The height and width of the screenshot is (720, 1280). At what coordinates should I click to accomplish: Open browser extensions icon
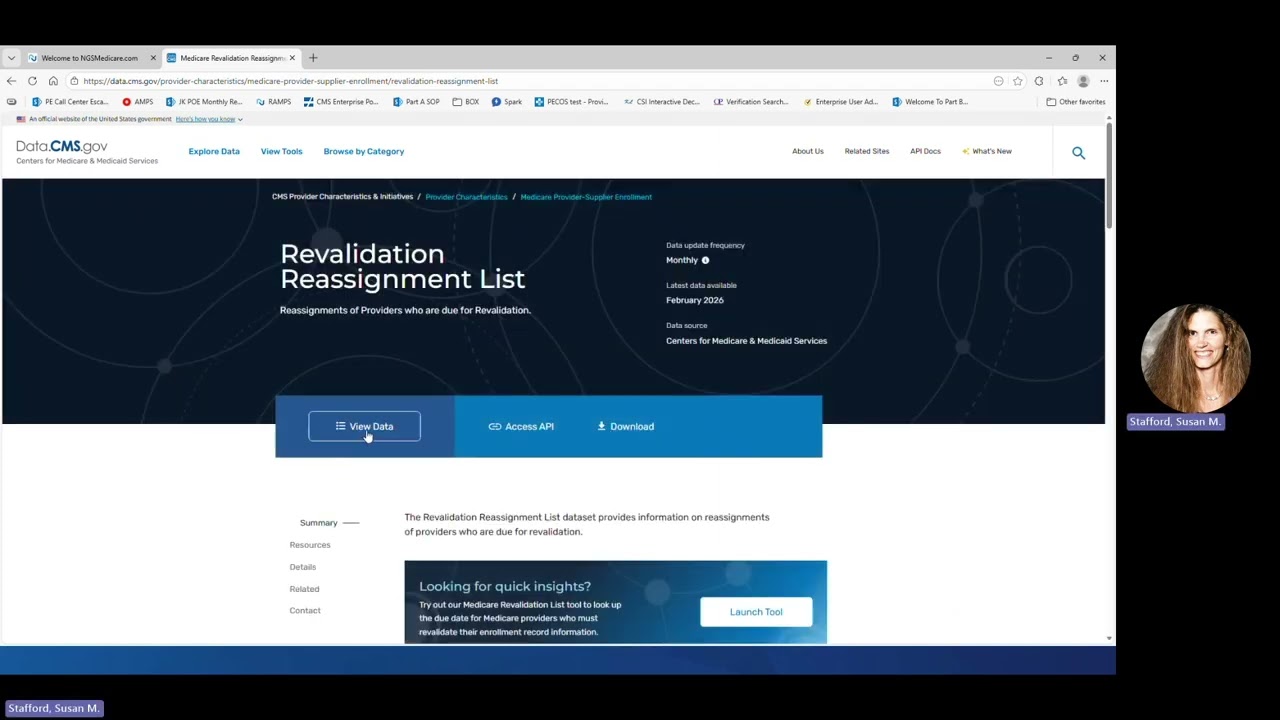point(1039,81)
